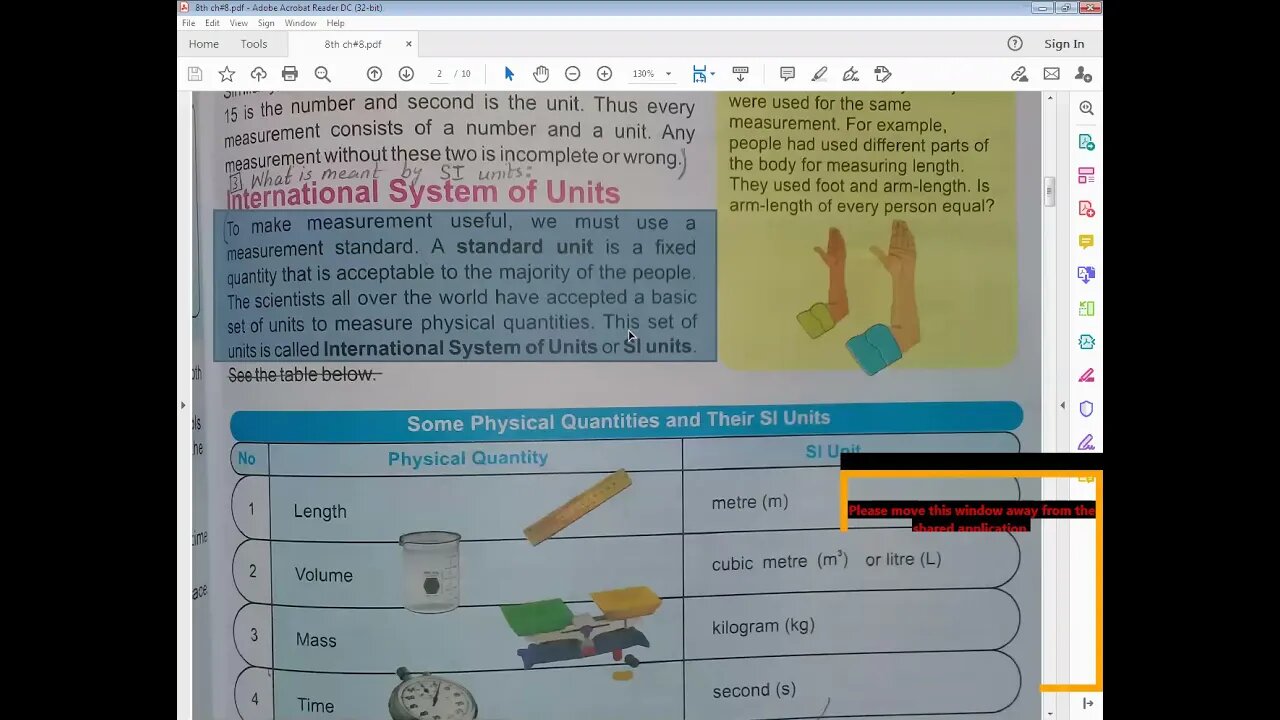Open Create PDF tool in sidebar
This screenshot has height=720, width=1280.
tap(1086, 209)
